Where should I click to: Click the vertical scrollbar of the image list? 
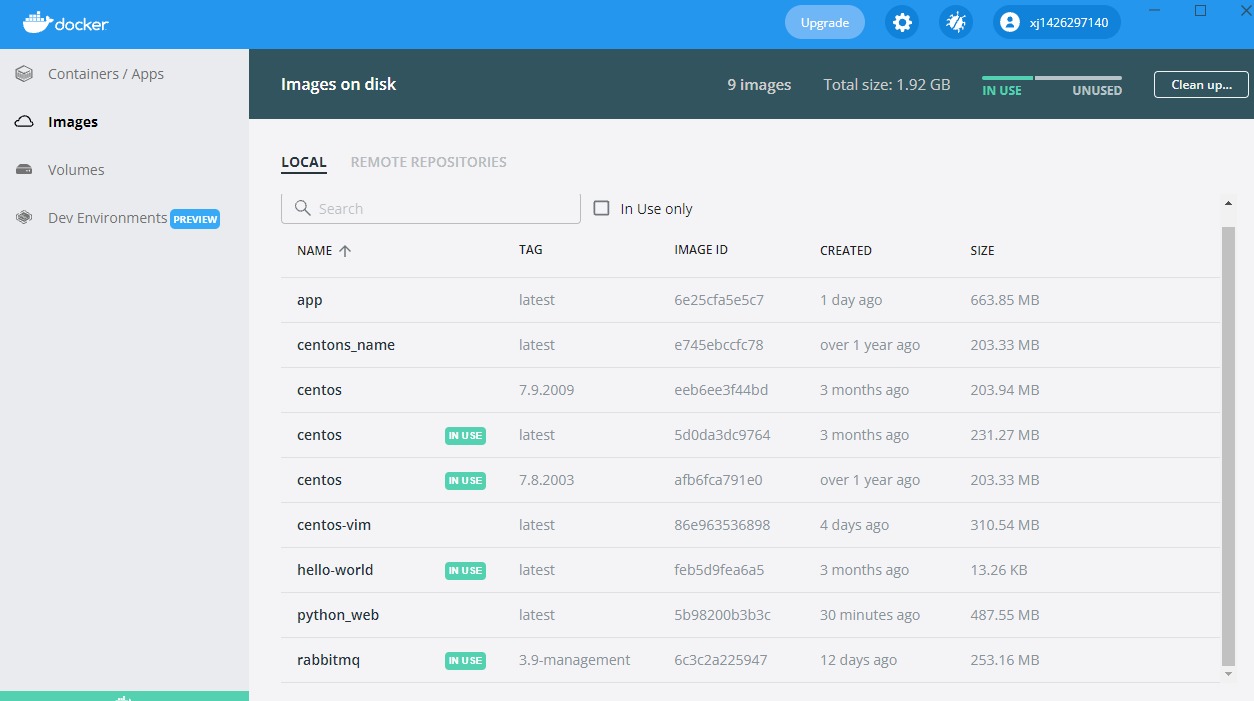pos(1229,445)
